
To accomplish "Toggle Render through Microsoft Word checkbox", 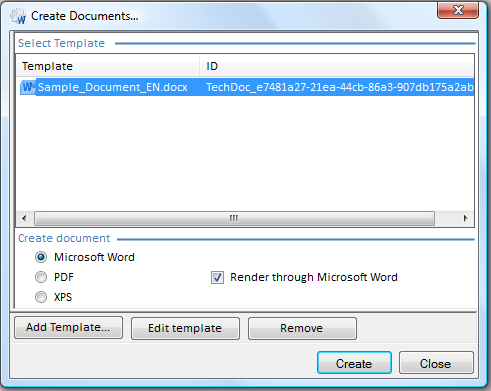I will click(217, 277).
